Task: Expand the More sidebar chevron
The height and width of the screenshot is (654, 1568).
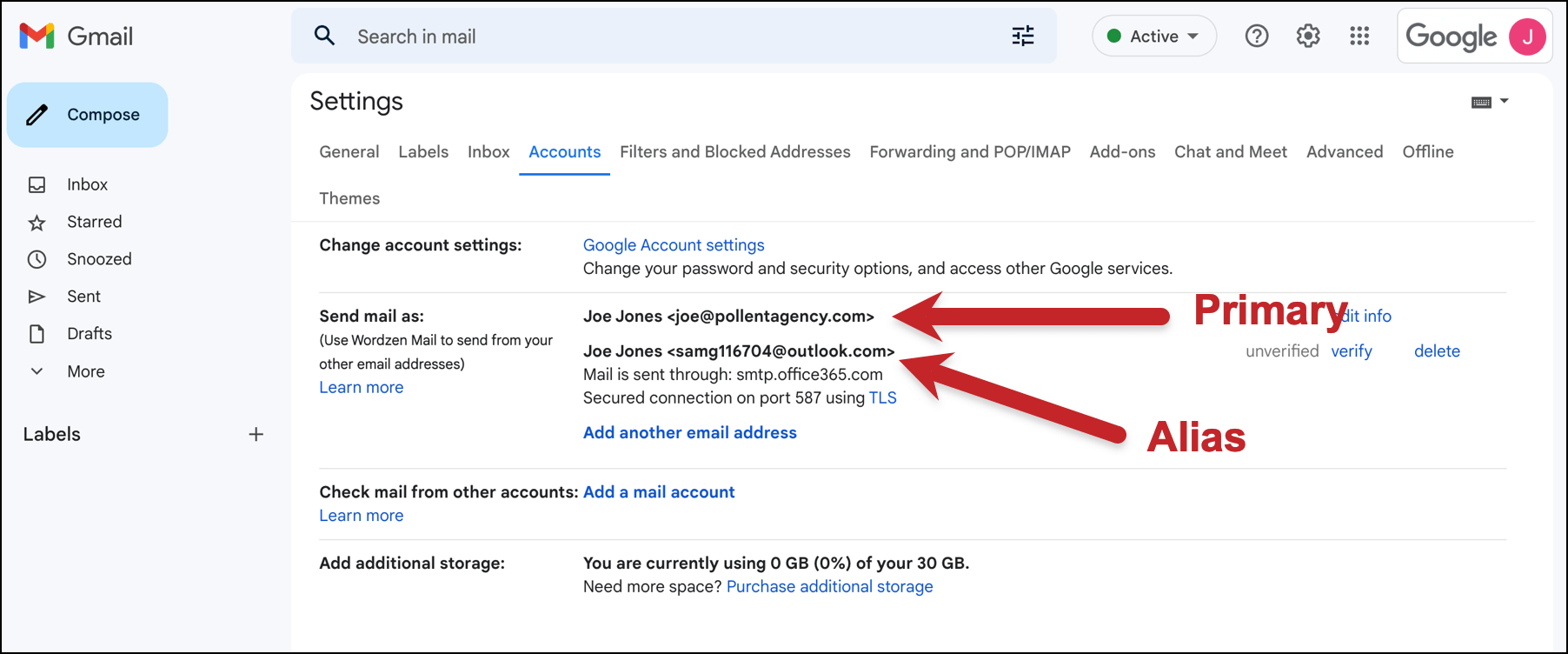Action: tap(37, 371)
